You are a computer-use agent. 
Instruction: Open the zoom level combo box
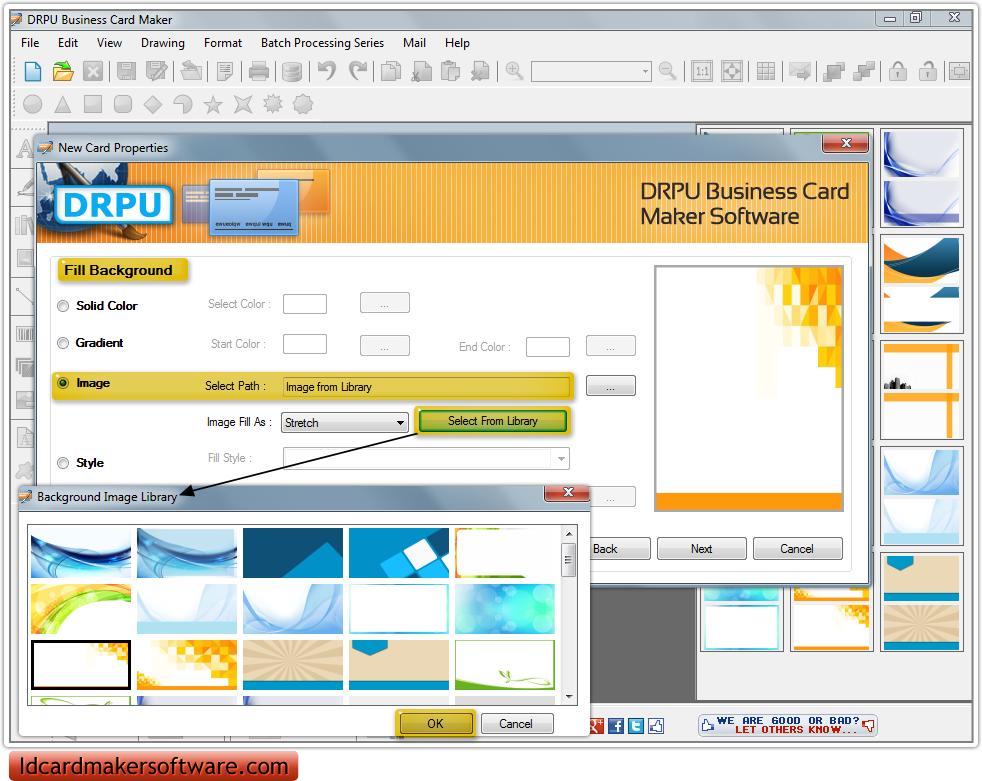590,71
